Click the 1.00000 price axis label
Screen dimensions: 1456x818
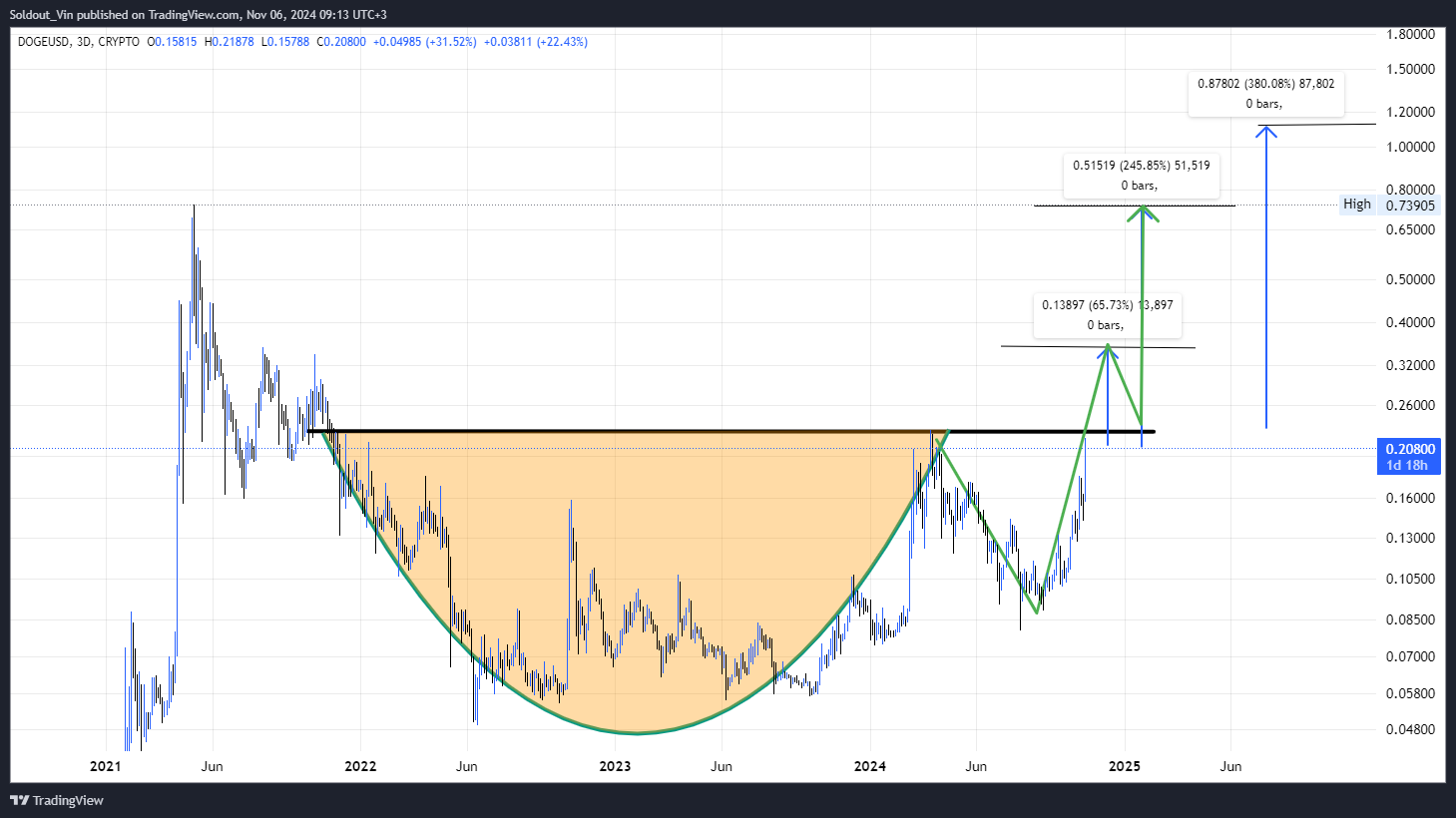(x=1410, y=147)
